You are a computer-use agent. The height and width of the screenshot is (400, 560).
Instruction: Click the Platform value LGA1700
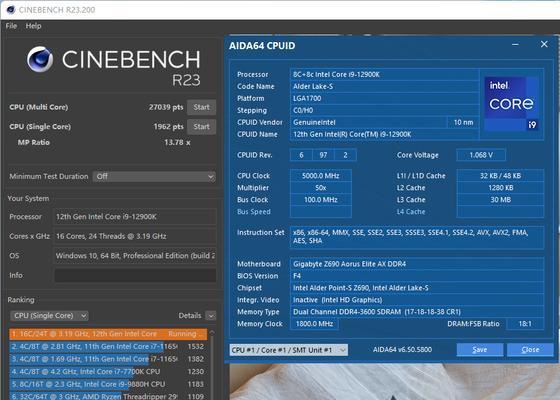384,99
